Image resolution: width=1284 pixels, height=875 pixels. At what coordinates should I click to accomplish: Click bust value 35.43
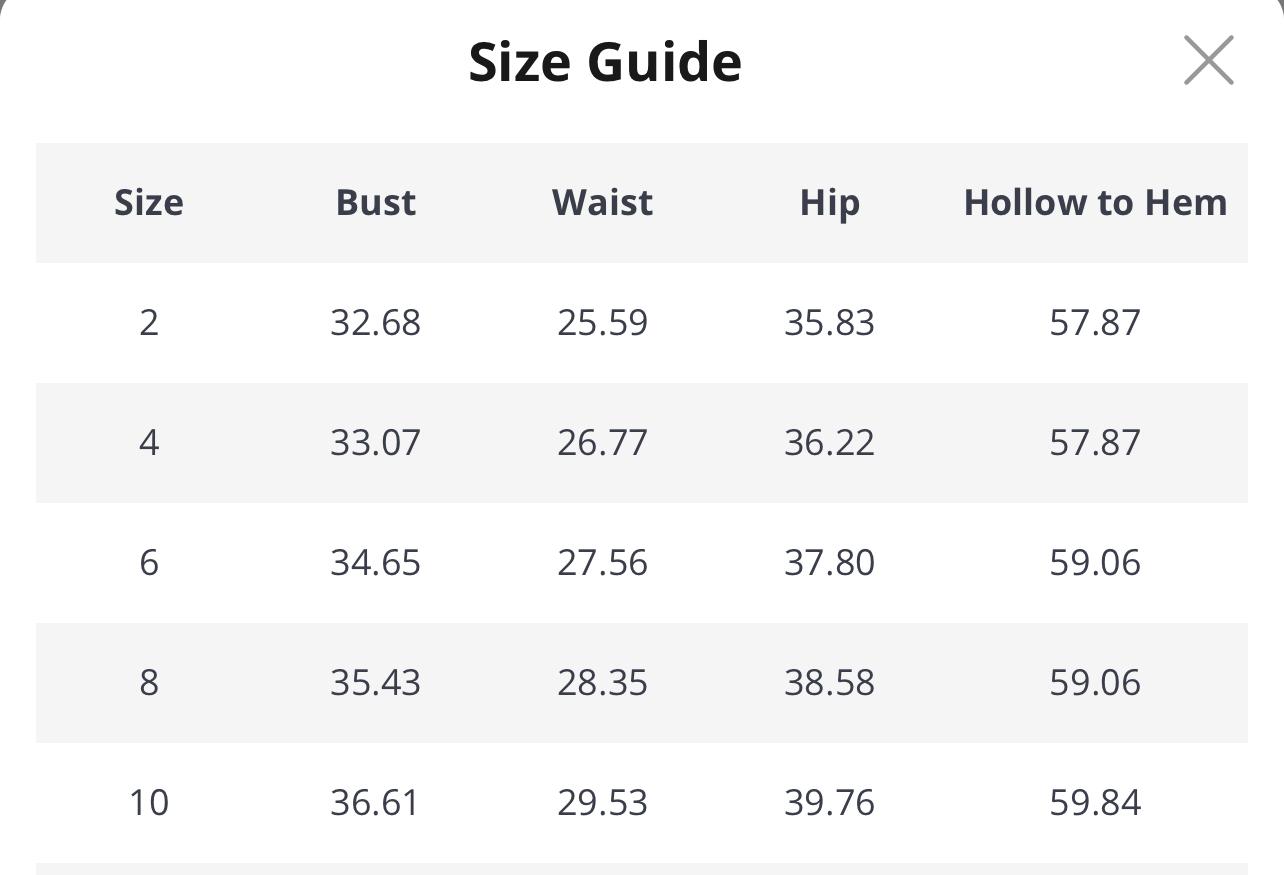[375, 683]
